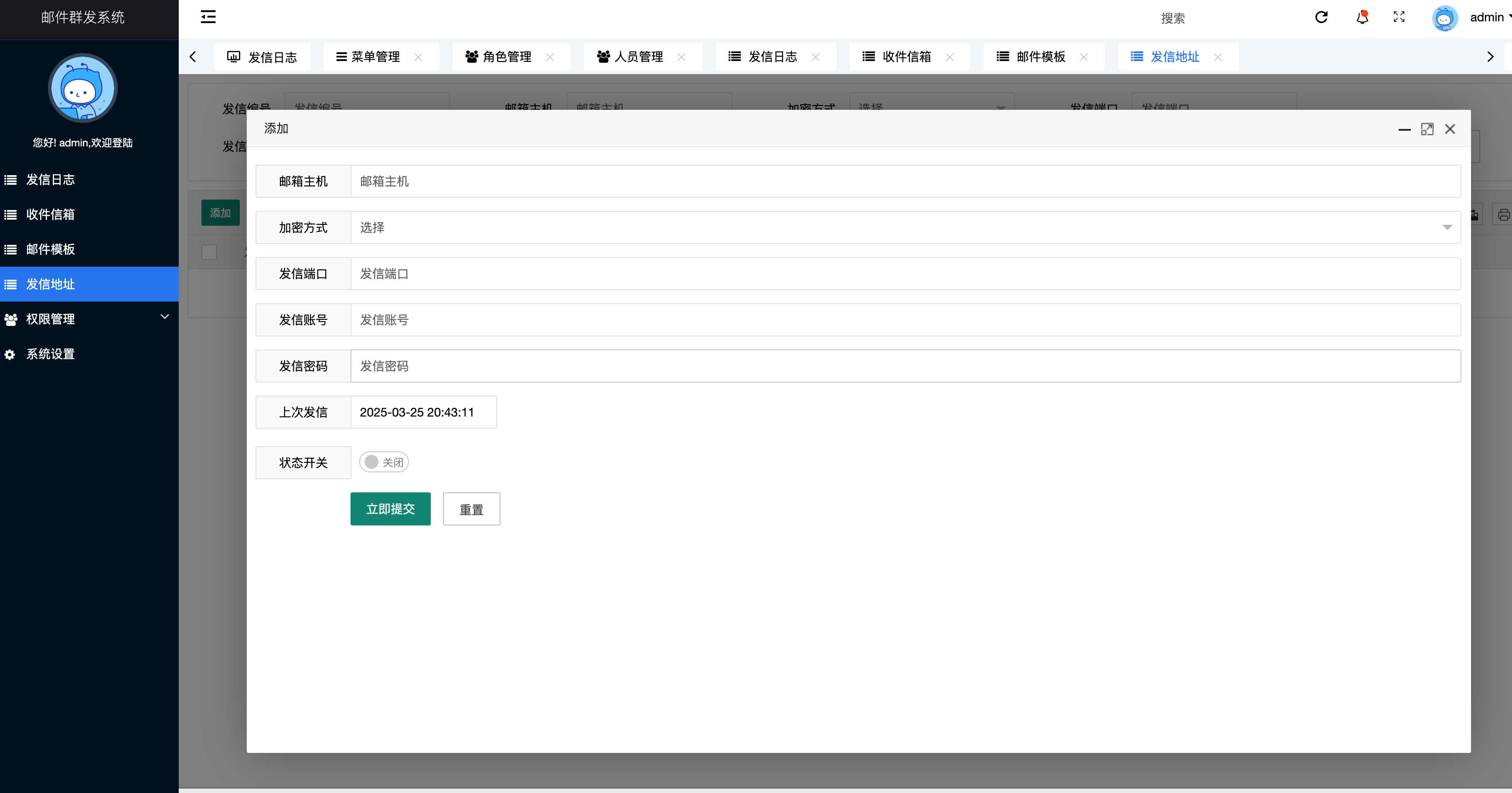Open the 上次发信 date-time picker
The image size is (1512, 793).
423,412
